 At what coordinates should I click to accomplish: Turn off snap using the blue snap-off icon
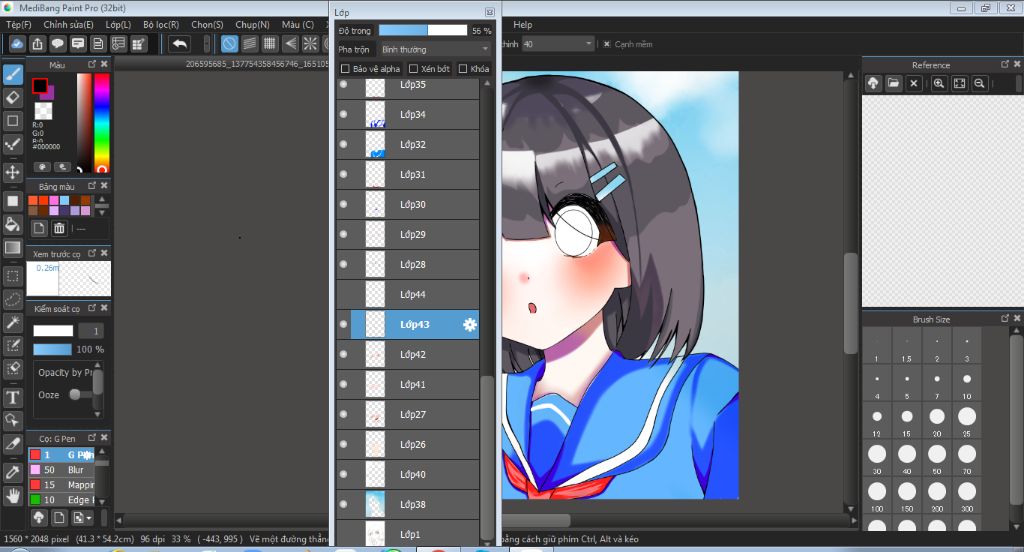pos(229,44)
